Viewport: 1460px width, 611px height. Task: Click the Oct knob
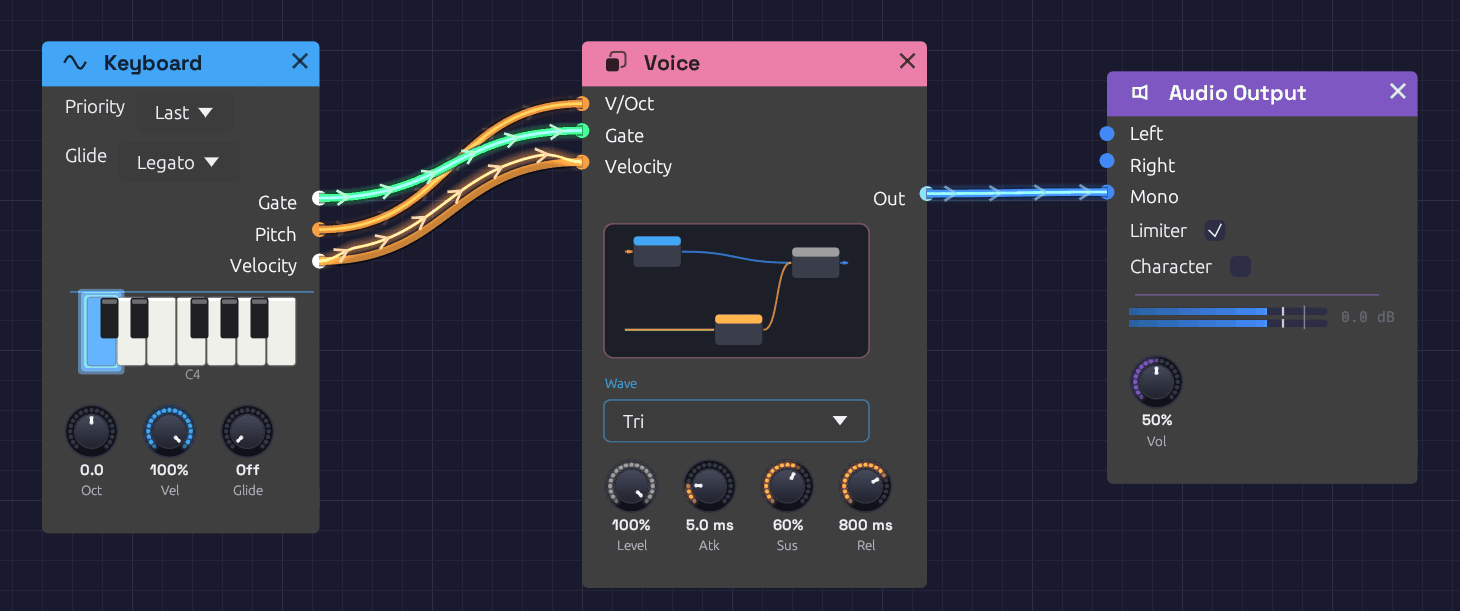coord(91,431)
